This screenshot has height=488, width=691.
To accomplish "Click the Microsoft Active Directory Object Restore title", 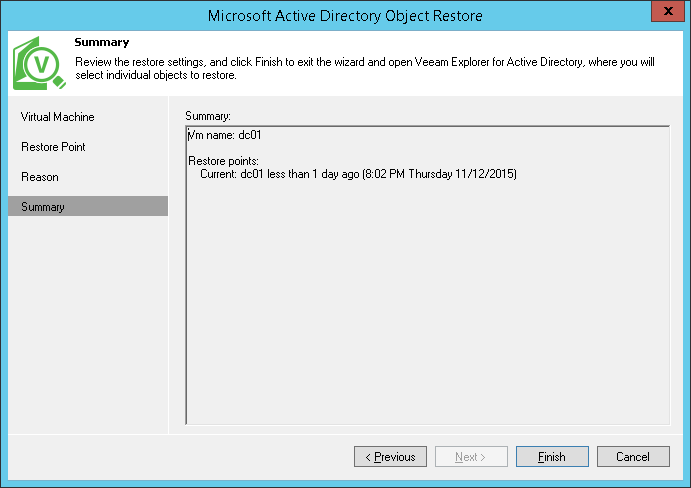I will click(x=346, y=15).
